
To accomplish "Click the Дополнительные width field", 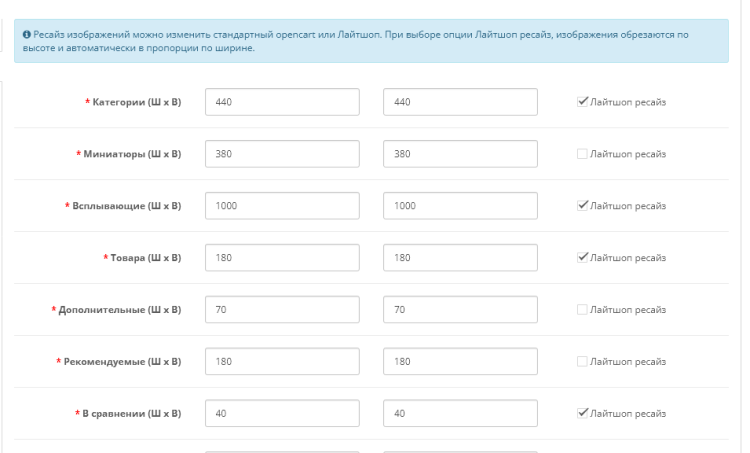I will click(x=282, y=309).
